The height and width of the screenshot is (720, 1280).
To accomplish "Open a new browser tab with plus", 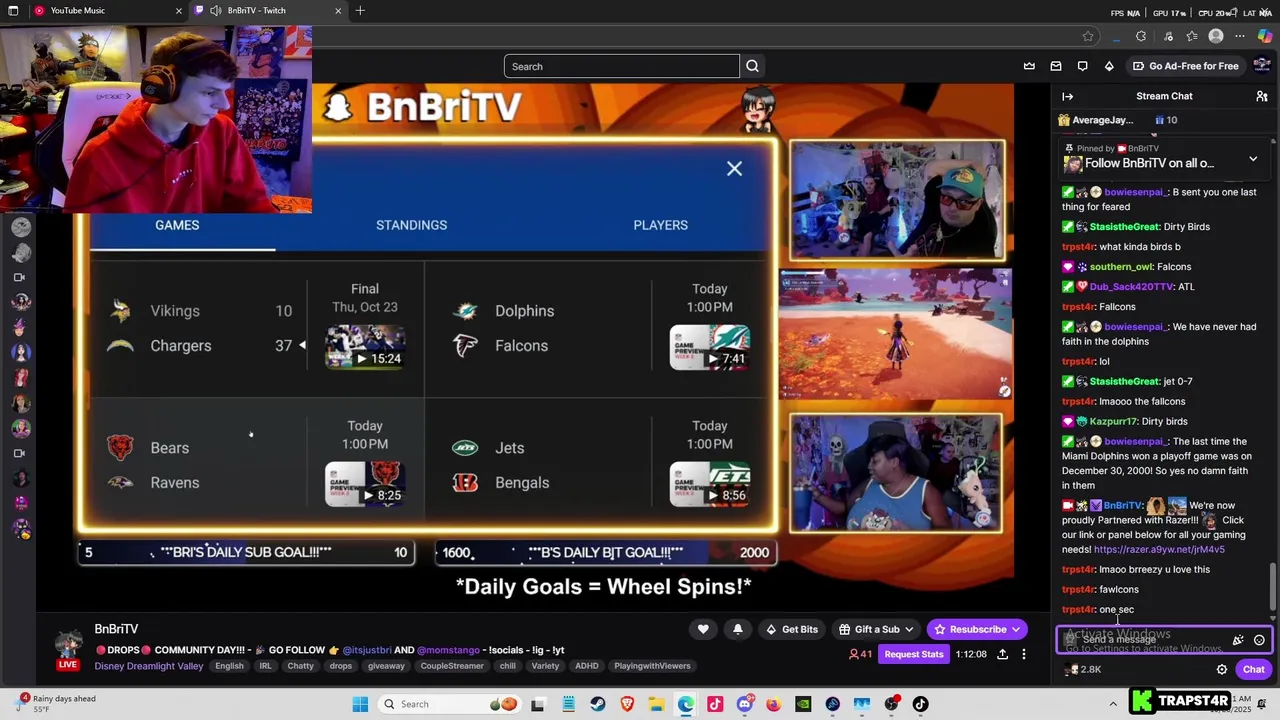I will (360, 10).
